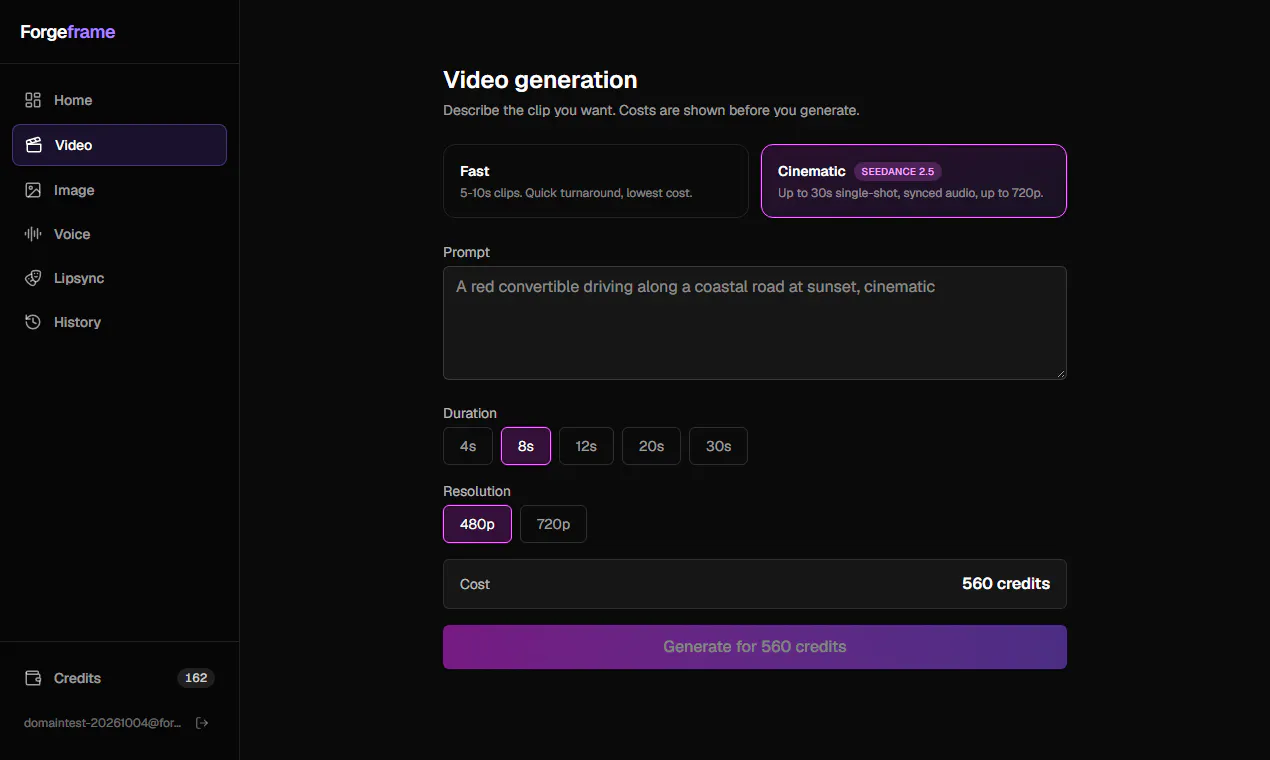Open the Image section

click(x=119, y=190)
